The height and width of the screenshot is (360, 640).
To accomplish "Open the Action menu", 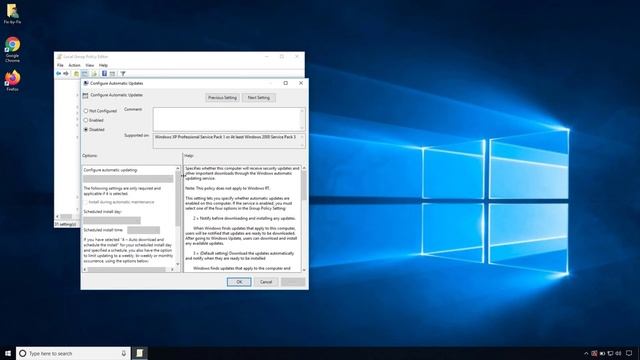I will click(x=74, y=65).
